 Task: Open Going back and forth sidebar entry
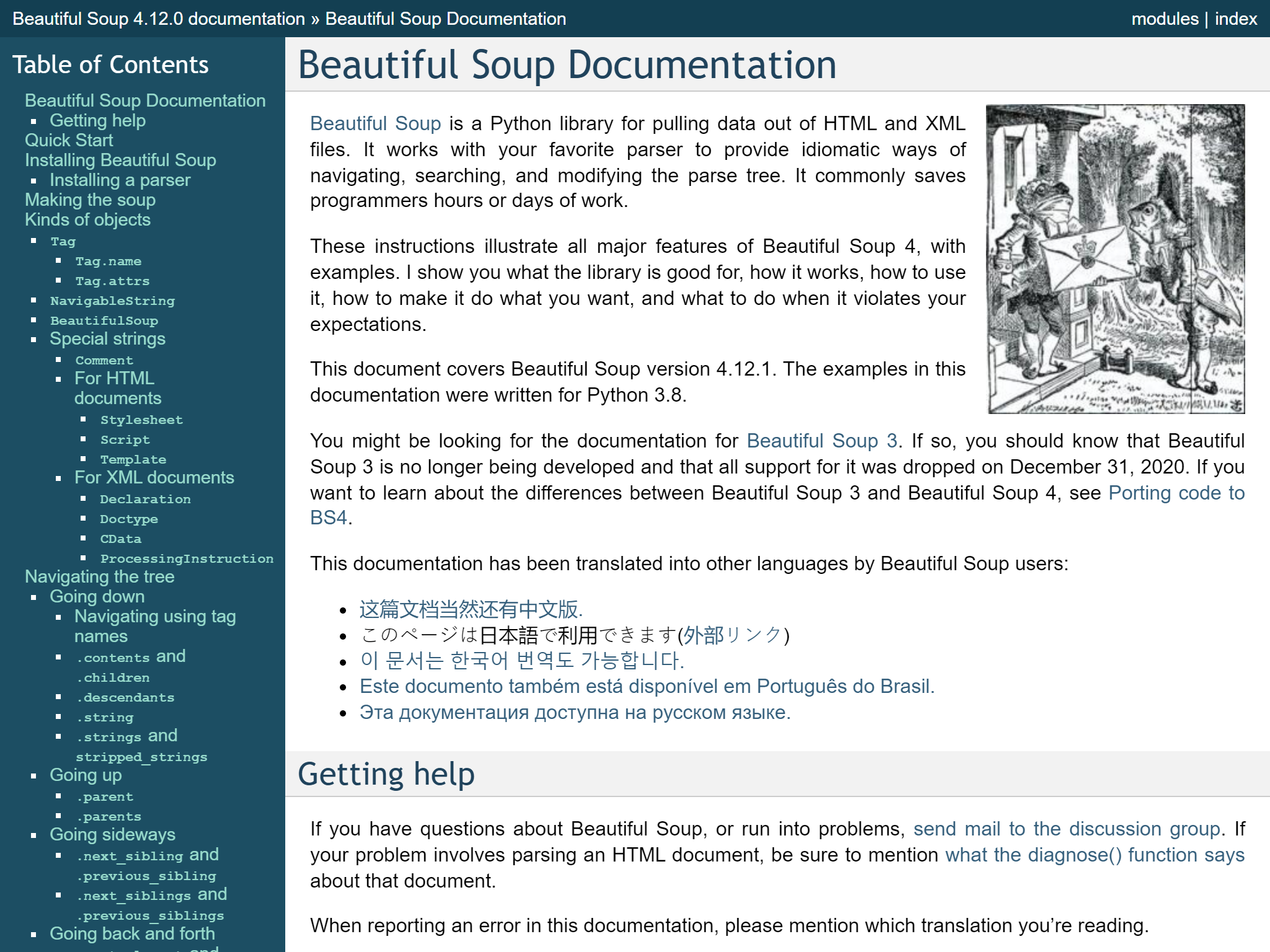pos(132,933)
